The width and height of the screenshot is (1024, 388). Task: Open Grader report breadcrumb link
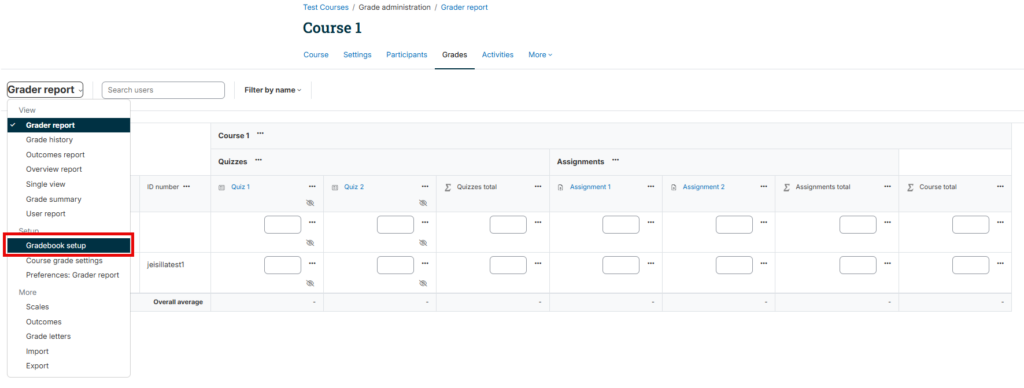coord(464,7)
